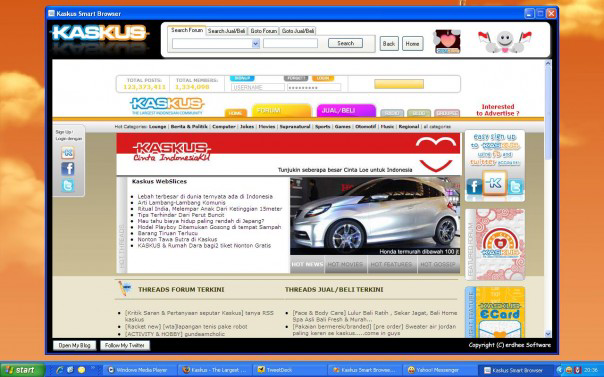Viewport: 604px width, 377px height.
Task: Click the page scrollbar down arrow
Action: (548, 334)
